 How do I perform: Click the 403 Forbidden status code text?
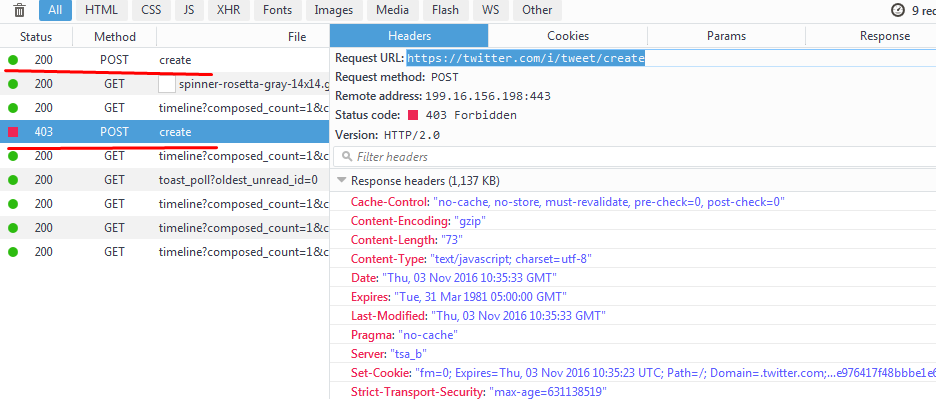[x=472, y=115]
